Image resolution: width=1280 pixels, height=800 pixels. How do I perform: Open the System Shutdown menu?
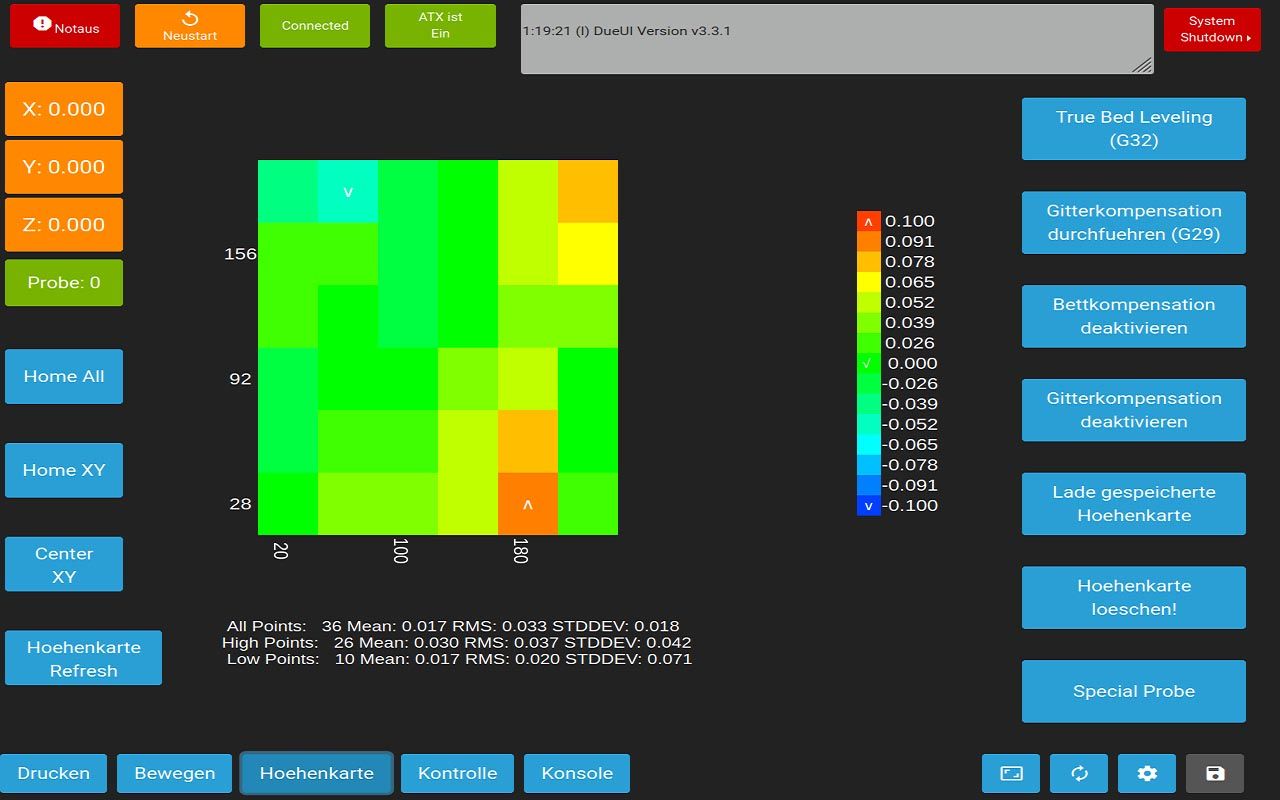(x=1212, y=28)
